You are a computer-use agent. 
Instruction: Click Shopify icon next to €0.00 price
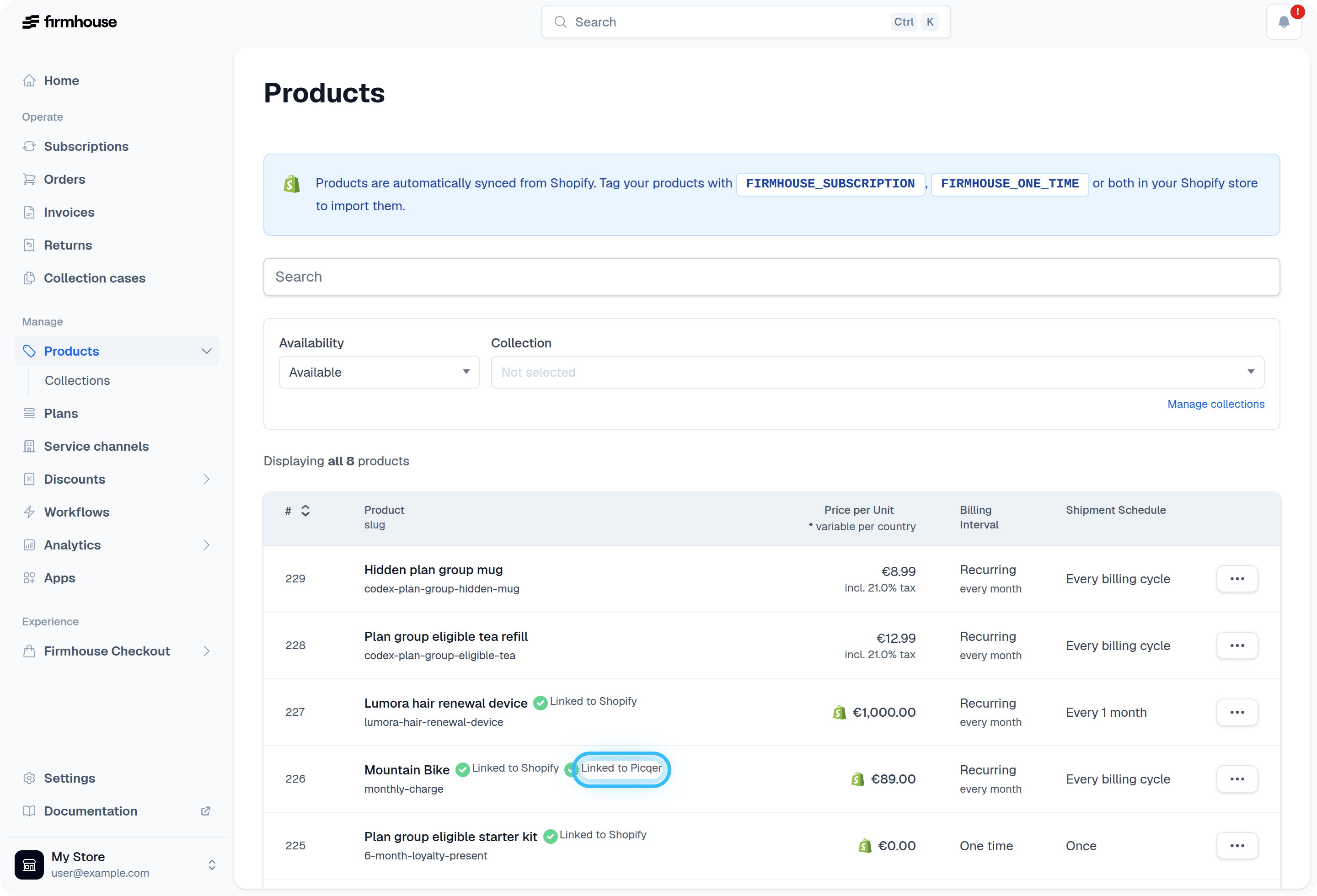[865, 846]
